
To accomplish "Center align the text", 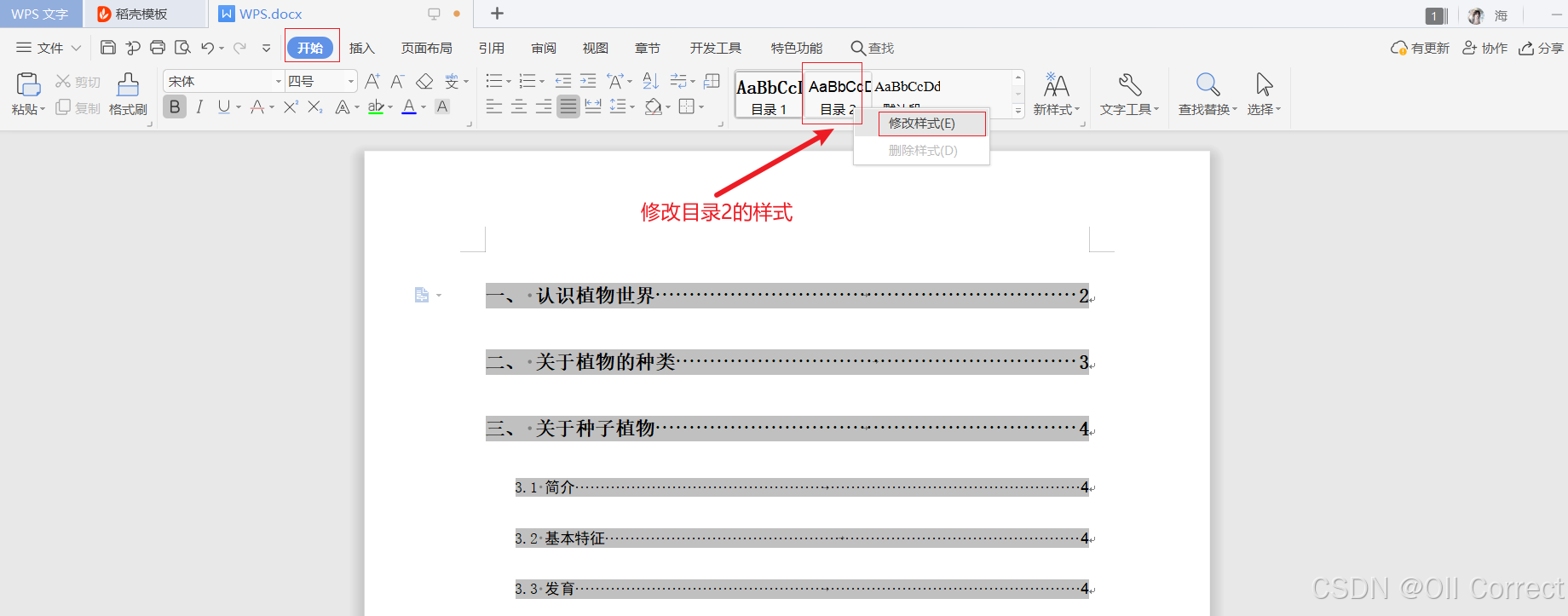I will pyautogui.click(x=519, y=107).
